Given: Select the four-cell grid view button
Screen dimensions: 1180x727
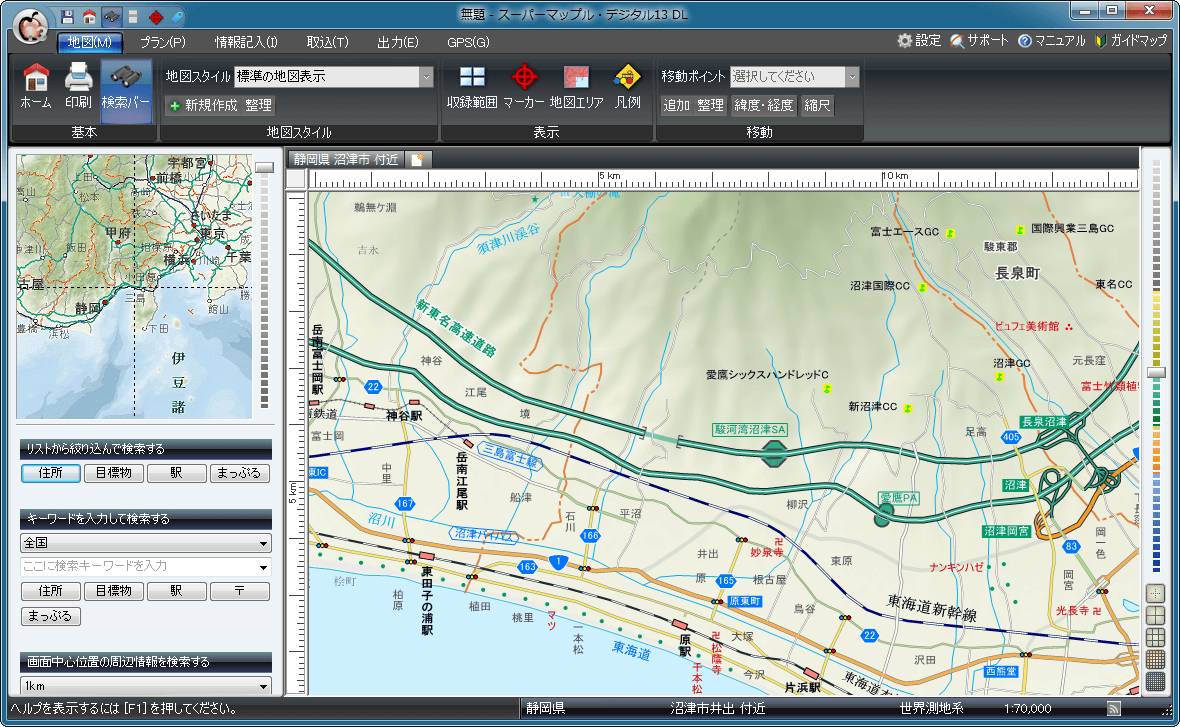Looking at the screenshot, I should pyautogui.click(x=1154, y=616).
